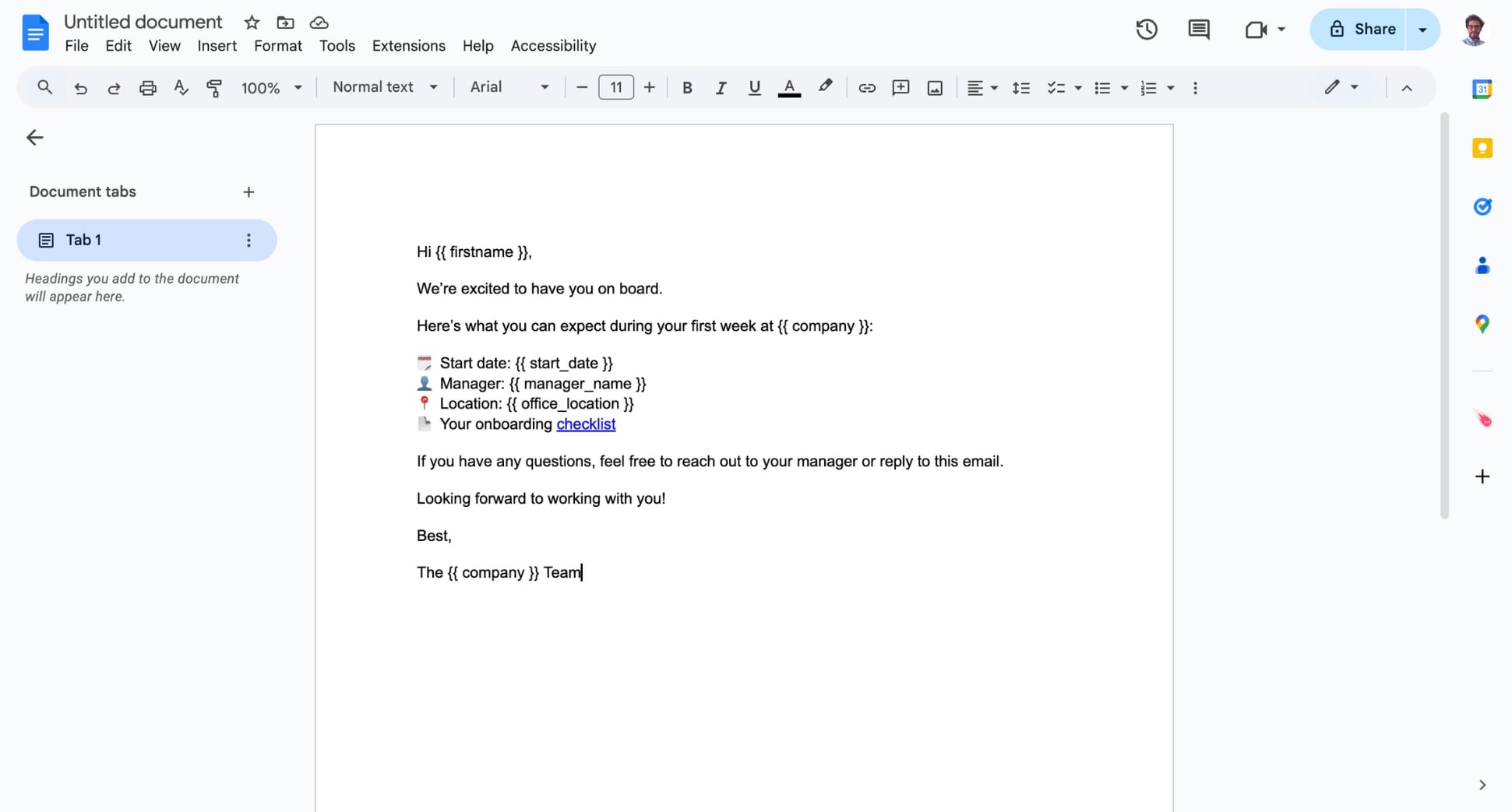Collapse the toolbar with the chevron
Screen dimensions: 1512x812
pos(1406,87)
